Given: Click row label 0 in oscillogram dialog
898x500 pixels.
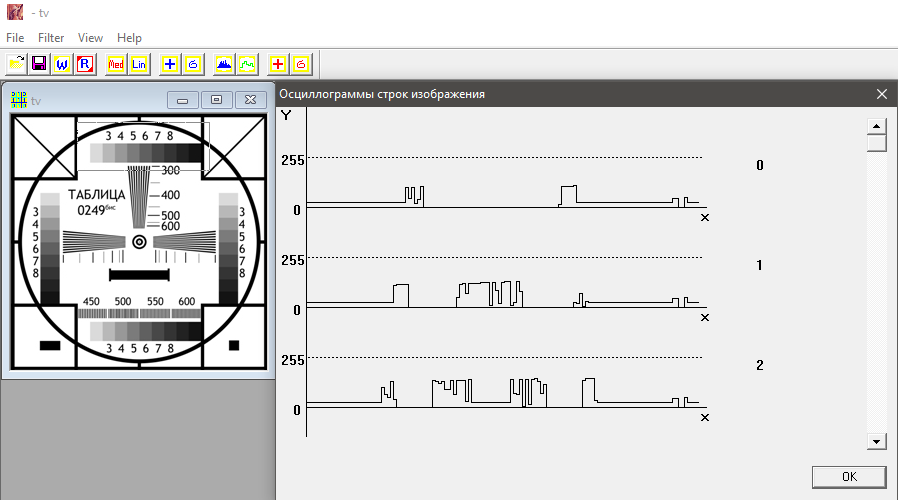Looking at the screenshot, I should pos(759,166).
